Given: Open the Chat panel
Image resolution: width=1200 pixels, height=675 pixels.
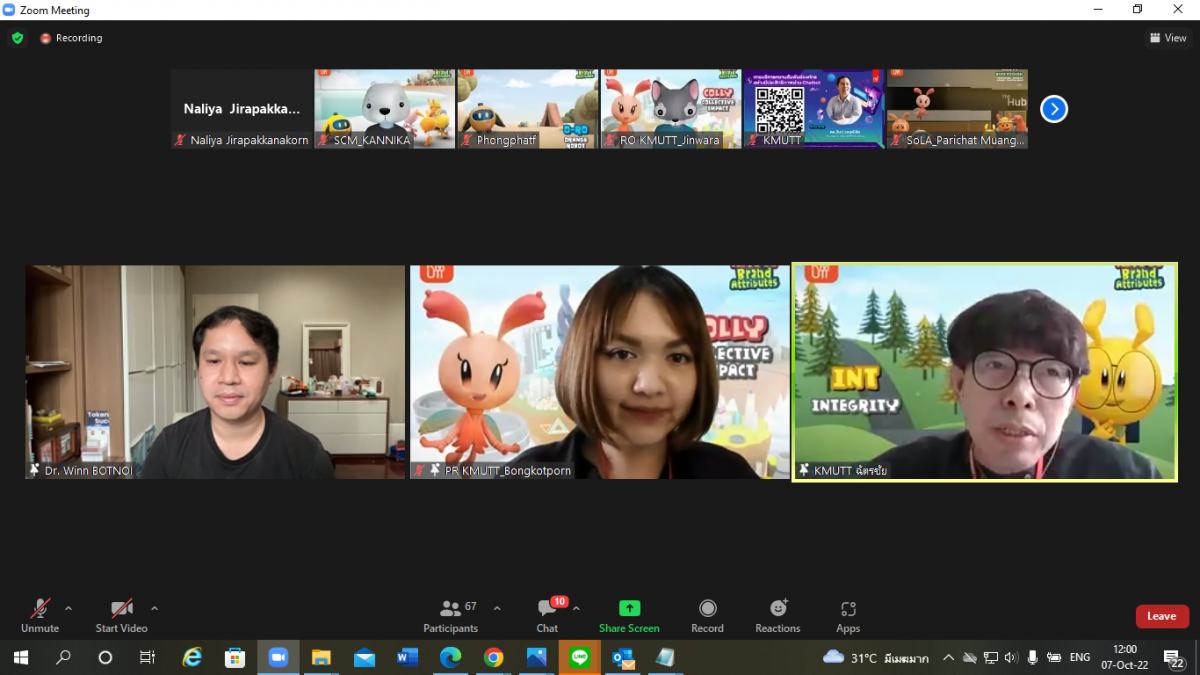Looking at the screenshot, I should tap(547, 615).
